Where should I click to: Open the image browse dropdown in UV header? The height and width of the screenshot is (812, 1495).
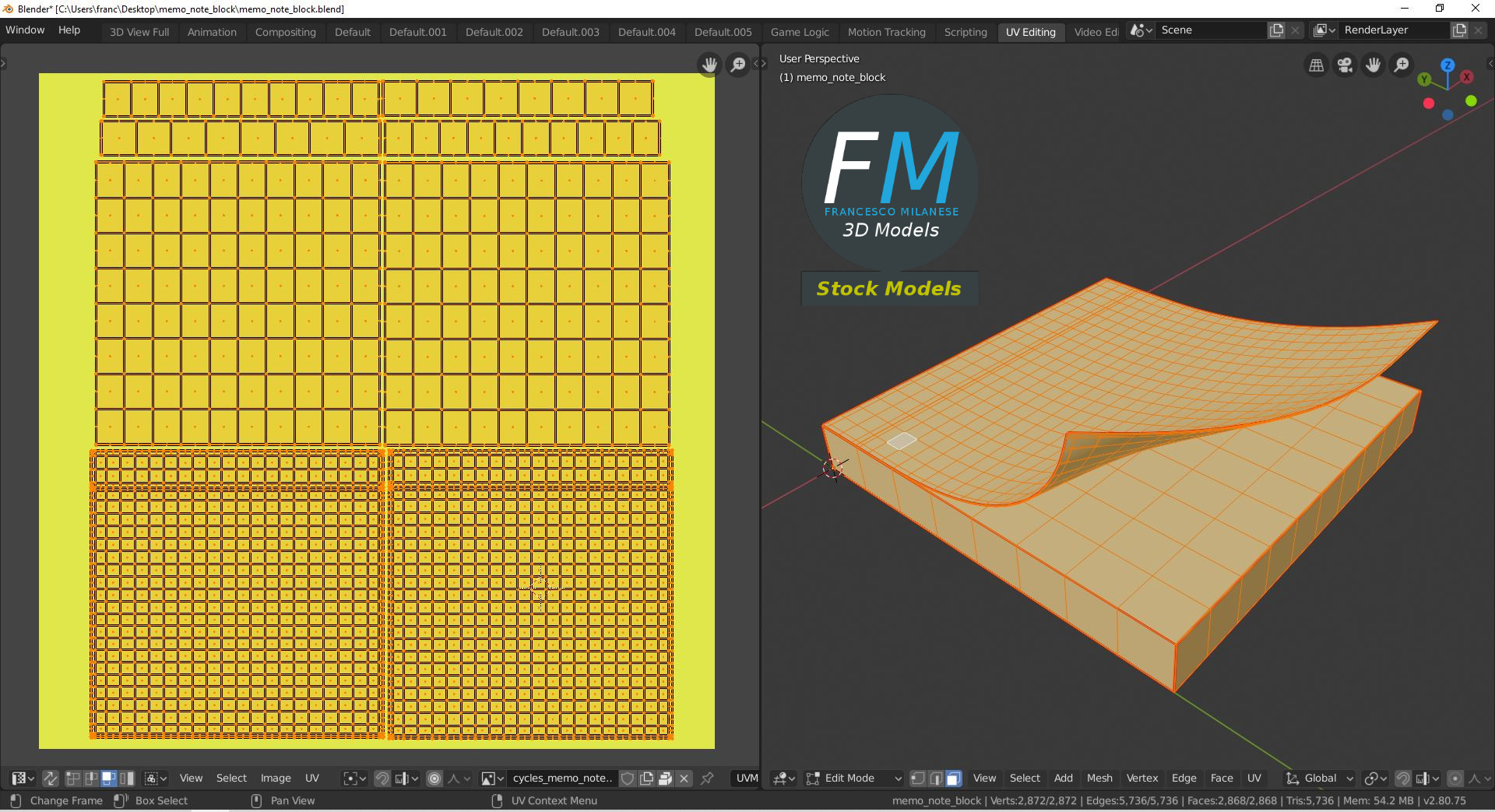coord(492,778)
